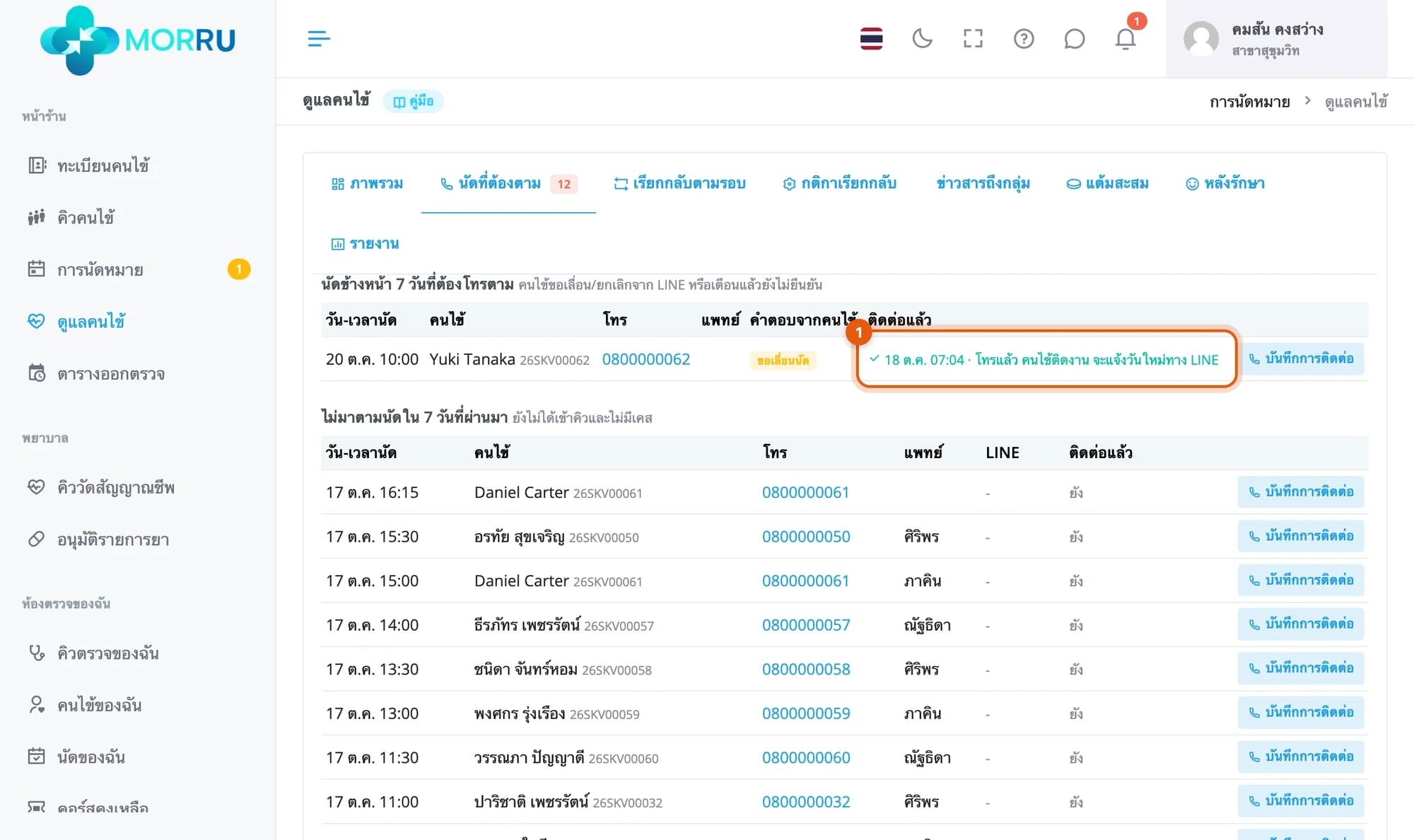Switch to กติกาเรียกกลับ tab

click(839, 183)
